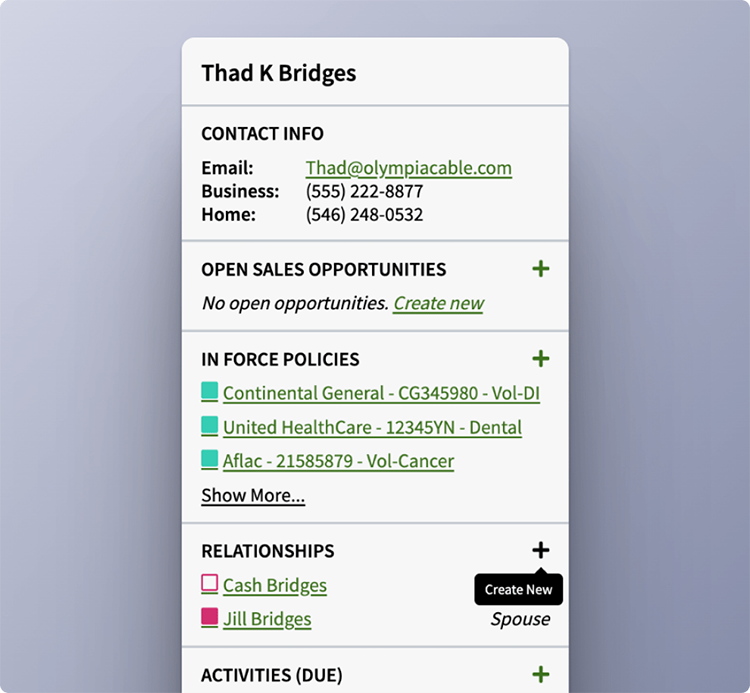Click teal icon beside Aflac policy
Screen dimensions: 750x693
(210, 460)
